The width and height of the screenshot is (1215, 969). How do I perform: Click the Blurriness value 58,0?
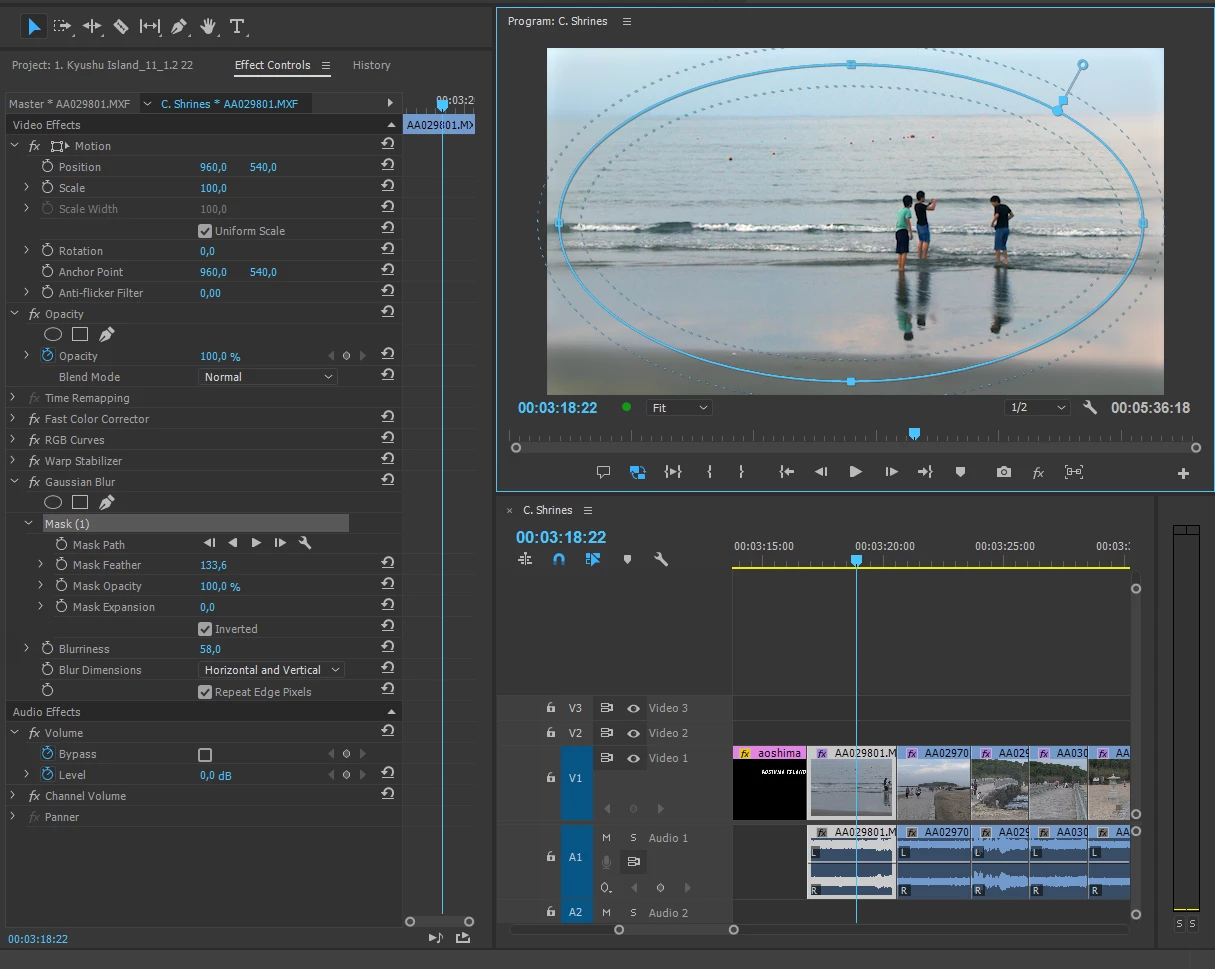pyautogui.click(x=210, y=649)
